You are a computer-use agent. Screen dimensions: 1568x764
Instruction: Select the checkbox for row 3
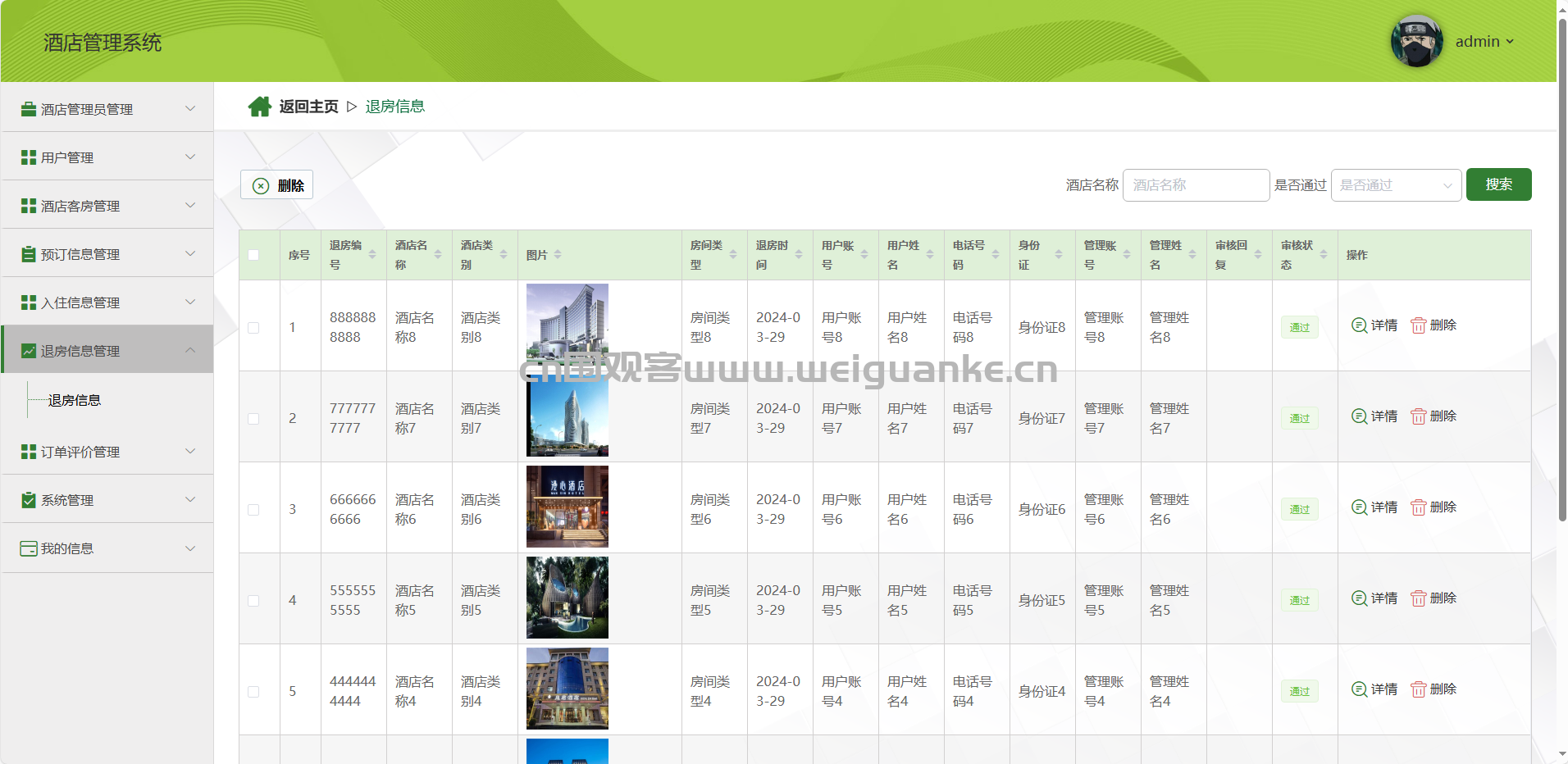(253, 510)
